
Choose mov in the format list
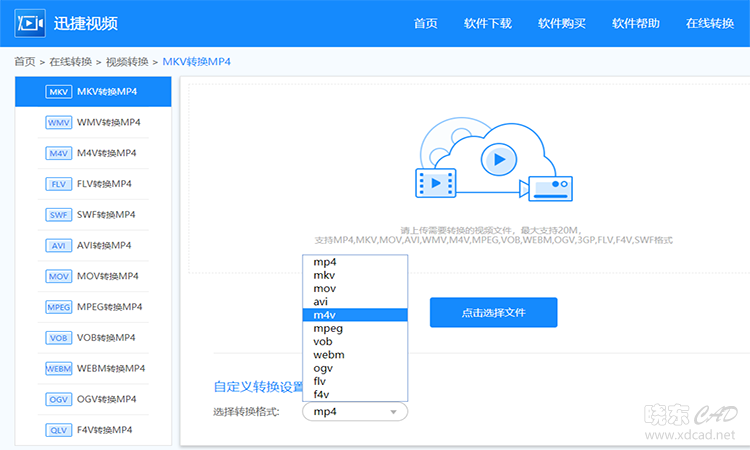pyautogui.click(x=355, y=289)
